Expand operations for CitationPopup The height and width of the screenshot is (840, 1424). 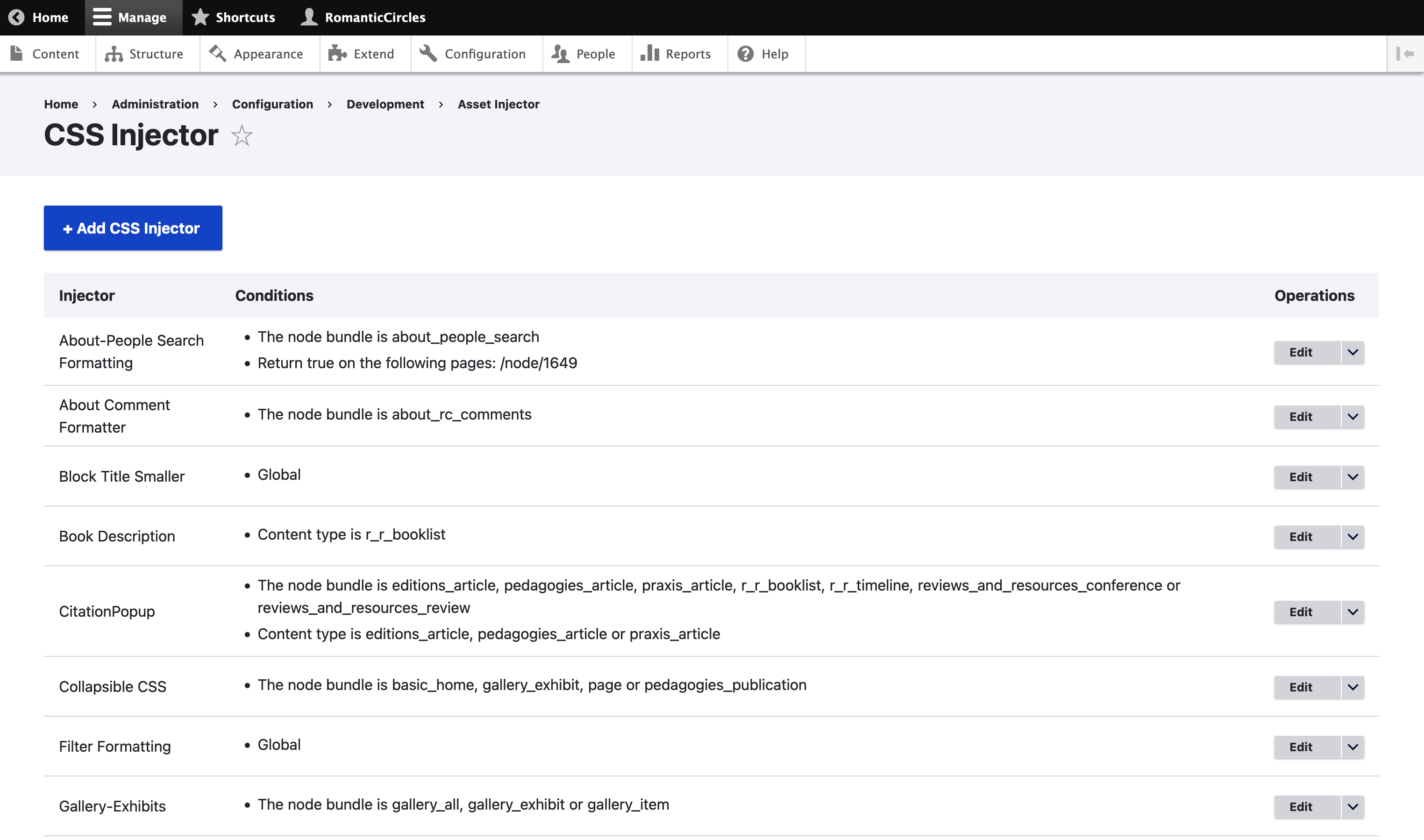click(1353, 612)
